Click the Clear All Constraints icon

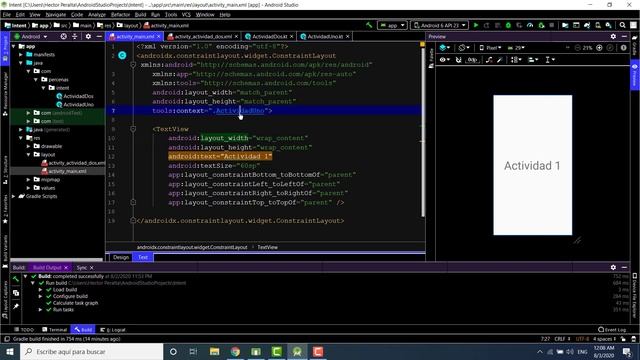(x=489, y=60)
